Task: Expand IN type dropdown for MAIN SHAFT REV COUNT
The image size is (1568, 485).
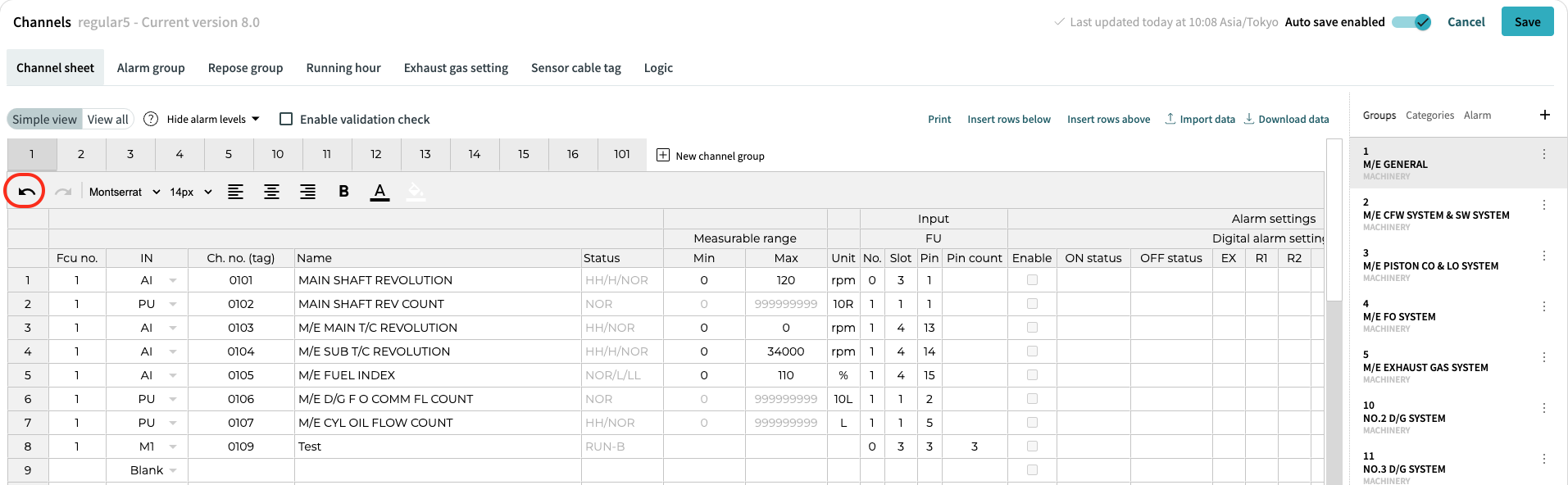Action: coord(173,304)
